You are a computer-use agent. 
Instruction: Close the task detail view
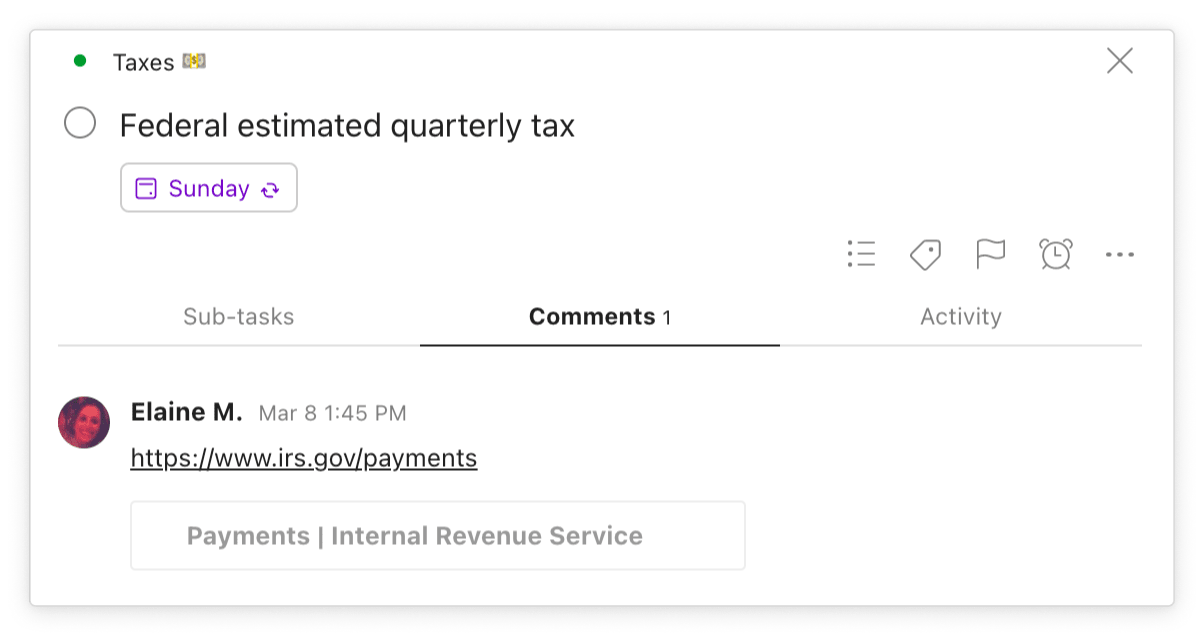(x=1120, y=61)
